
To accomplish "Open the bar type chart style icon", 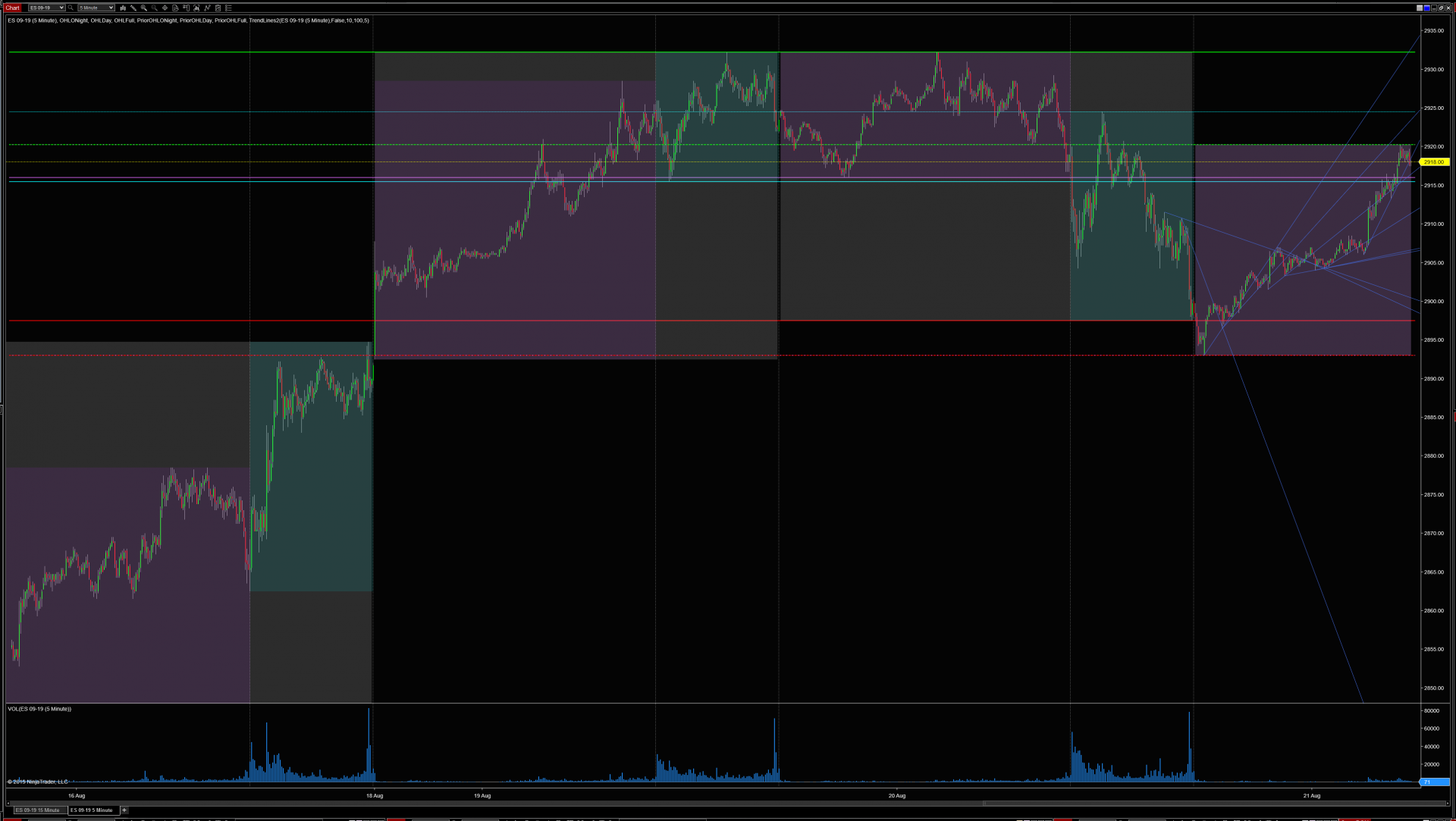I will [123, 8].
